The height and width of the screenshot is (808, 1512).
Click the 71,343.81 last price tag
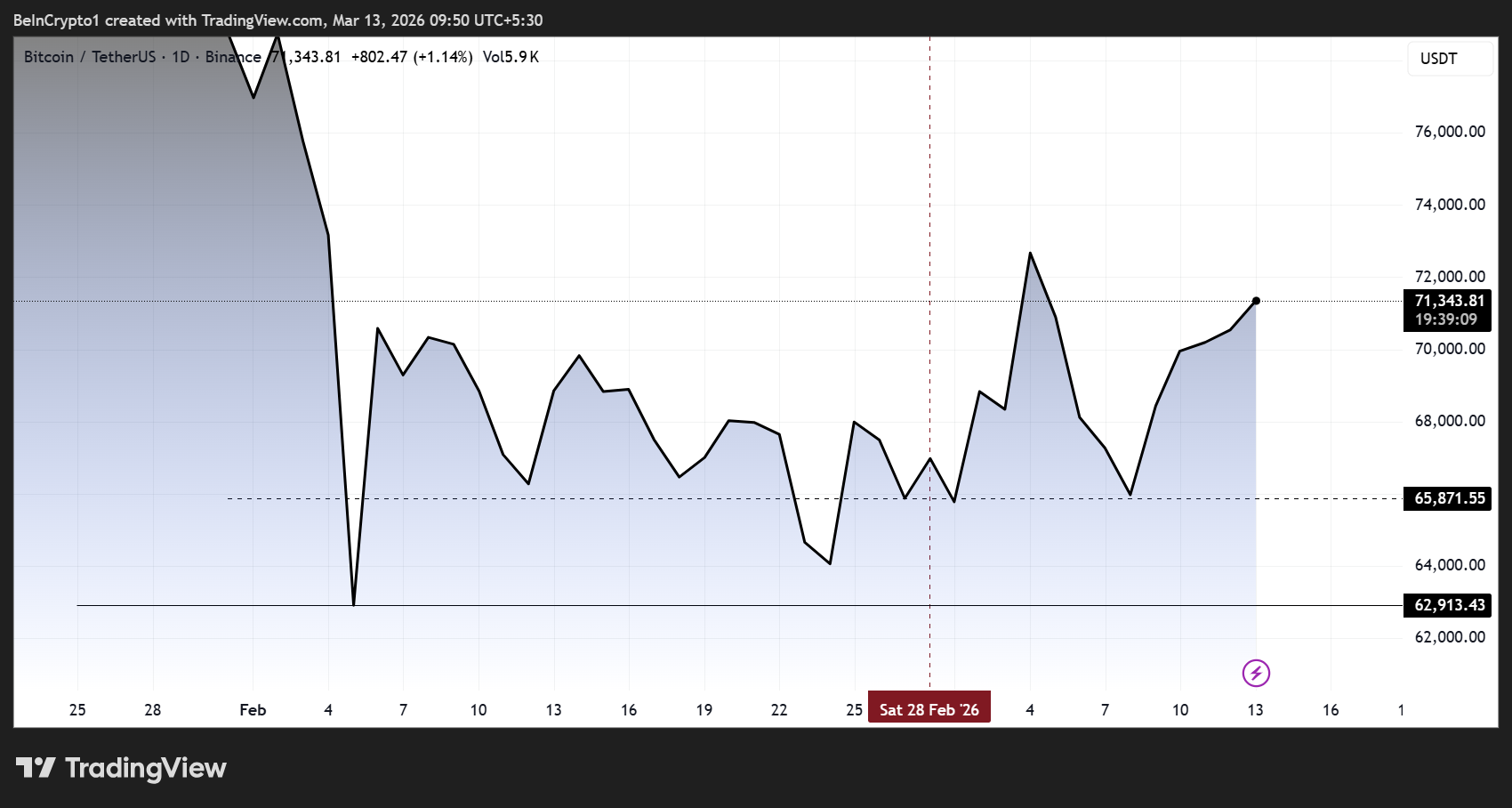(1449, 301)
